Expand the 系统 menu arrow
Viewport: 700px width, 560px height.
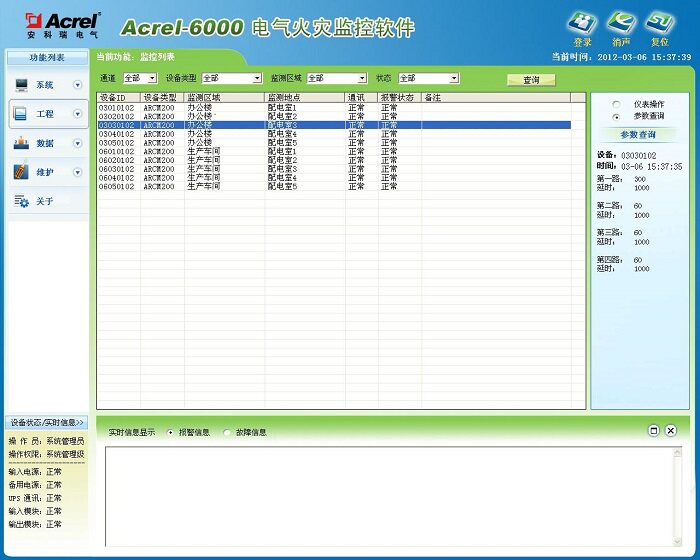tap(78, 85)
